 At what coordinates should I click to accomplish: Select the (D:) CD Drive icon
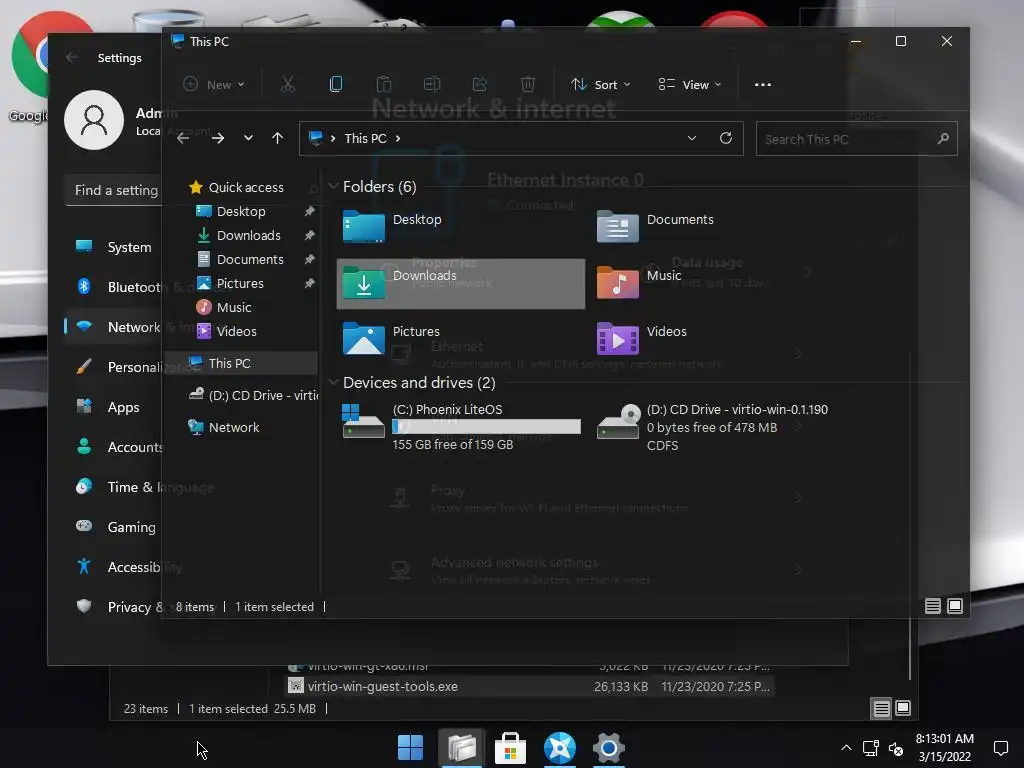pyautogui.click(x=618, y=422)
